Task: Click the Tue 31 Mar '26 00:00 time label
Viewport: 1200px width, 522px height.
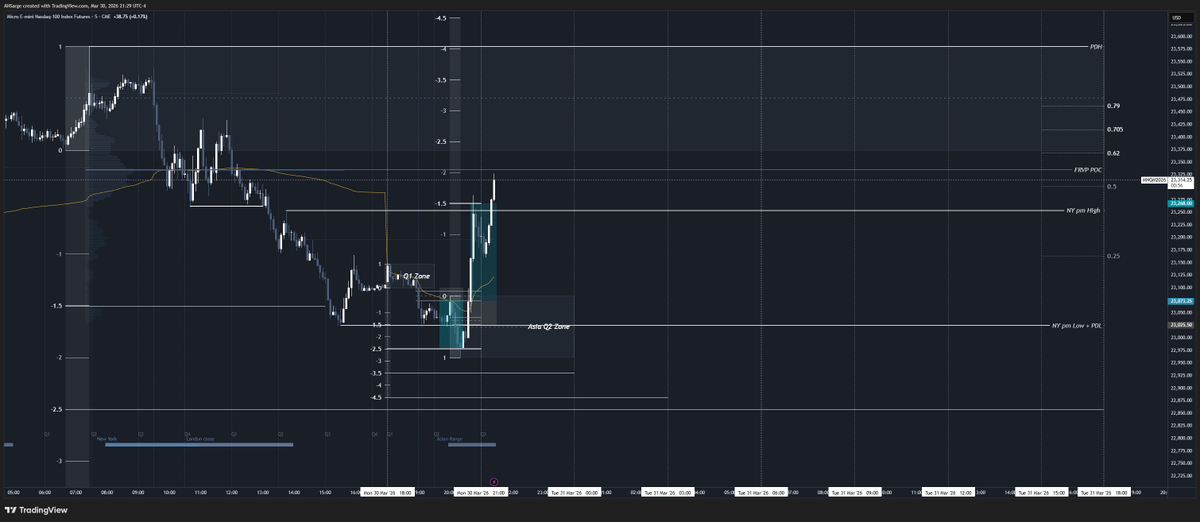Action: click(574, 492)
